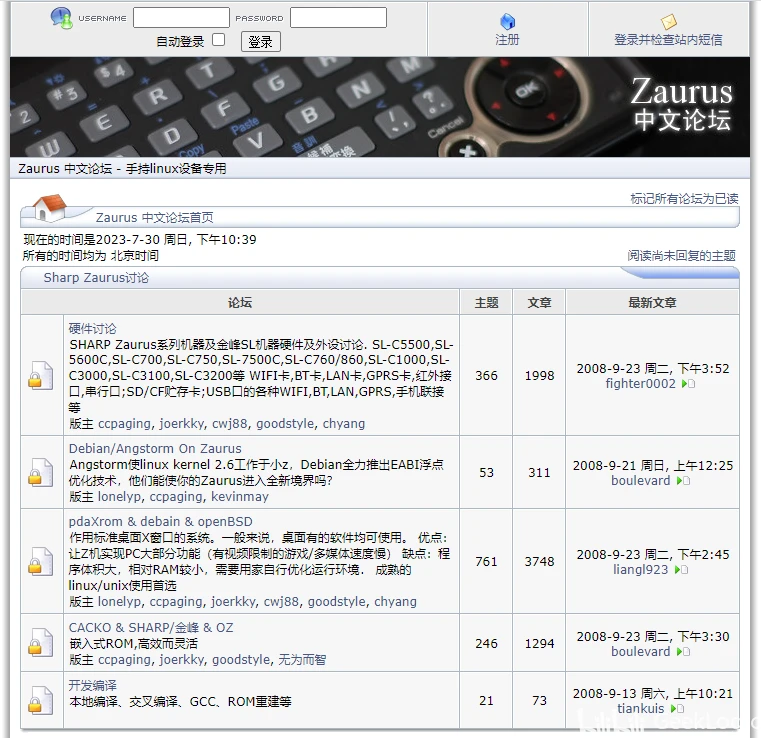Open moderator 无为而智 profile

click(x=302, y=659)
